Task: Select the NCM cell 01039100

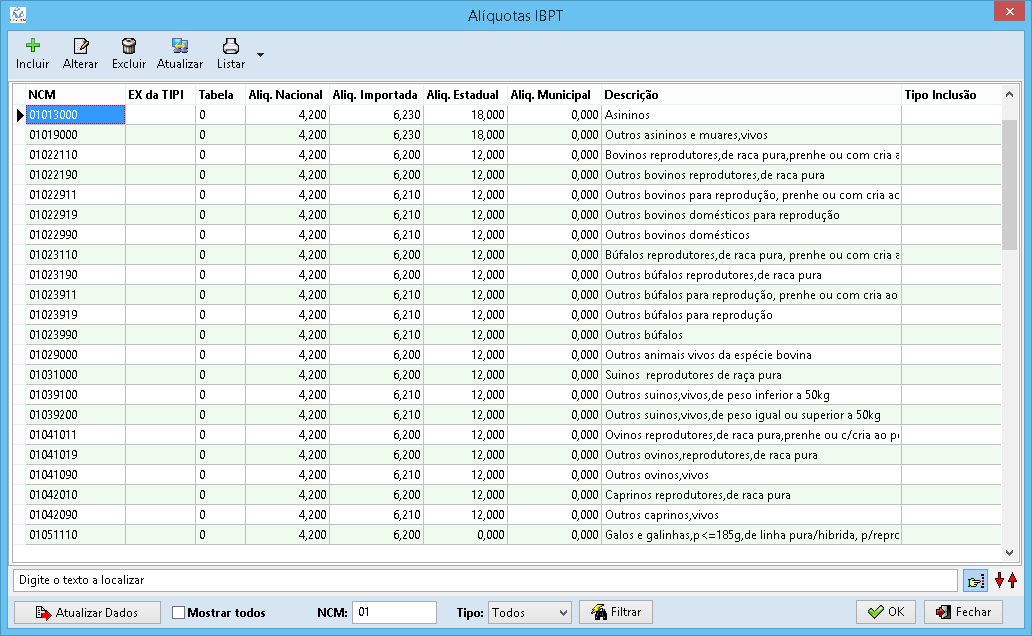Action: (x=75, y=395)
